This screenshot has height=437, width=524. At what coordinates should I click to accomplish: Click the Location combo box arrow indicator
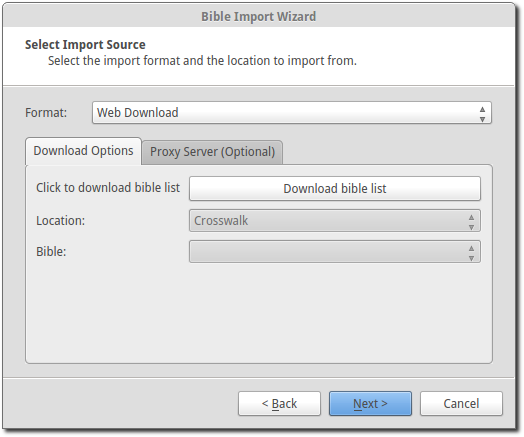tap(471, 222)
